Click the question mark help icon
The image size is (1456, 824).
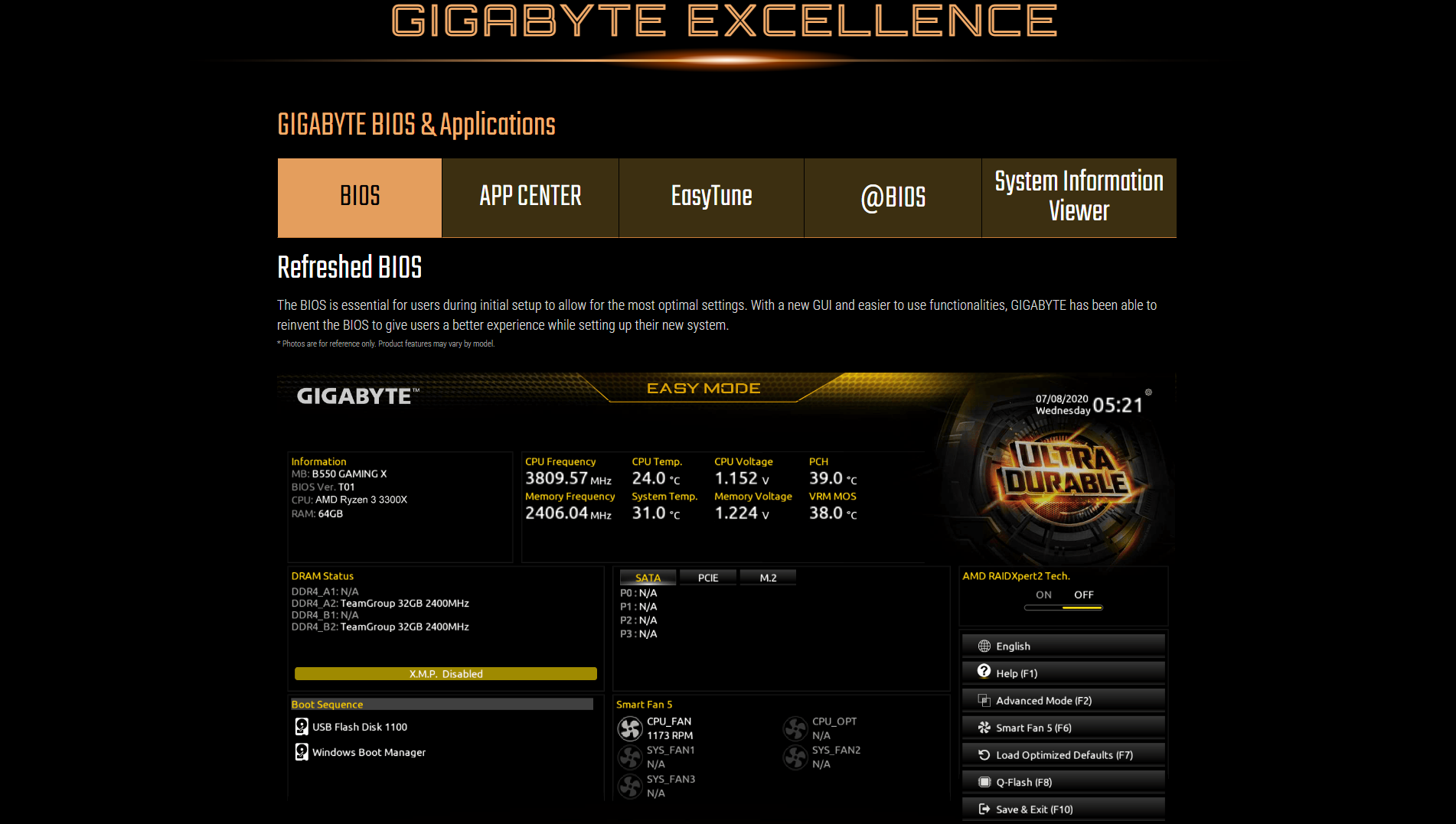(984, 671)
